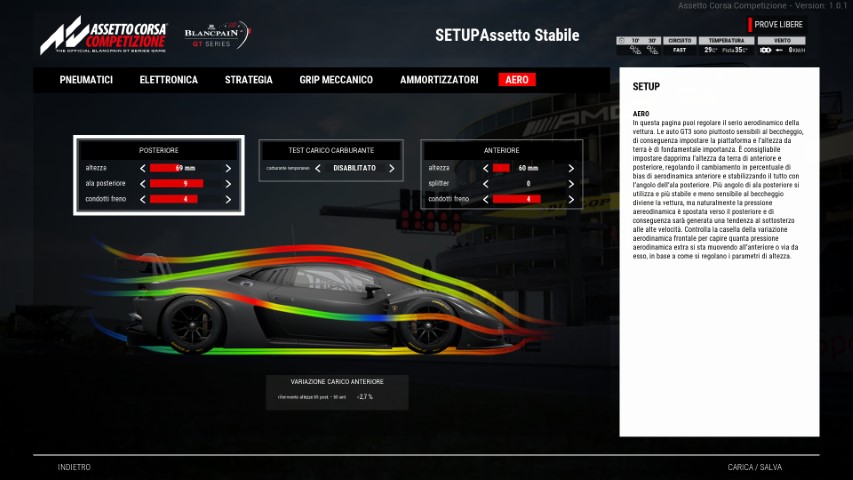Screen dimensions: 853x480
Task: Click the -2,7 % load variation value
Action: (x=365, y=397)
